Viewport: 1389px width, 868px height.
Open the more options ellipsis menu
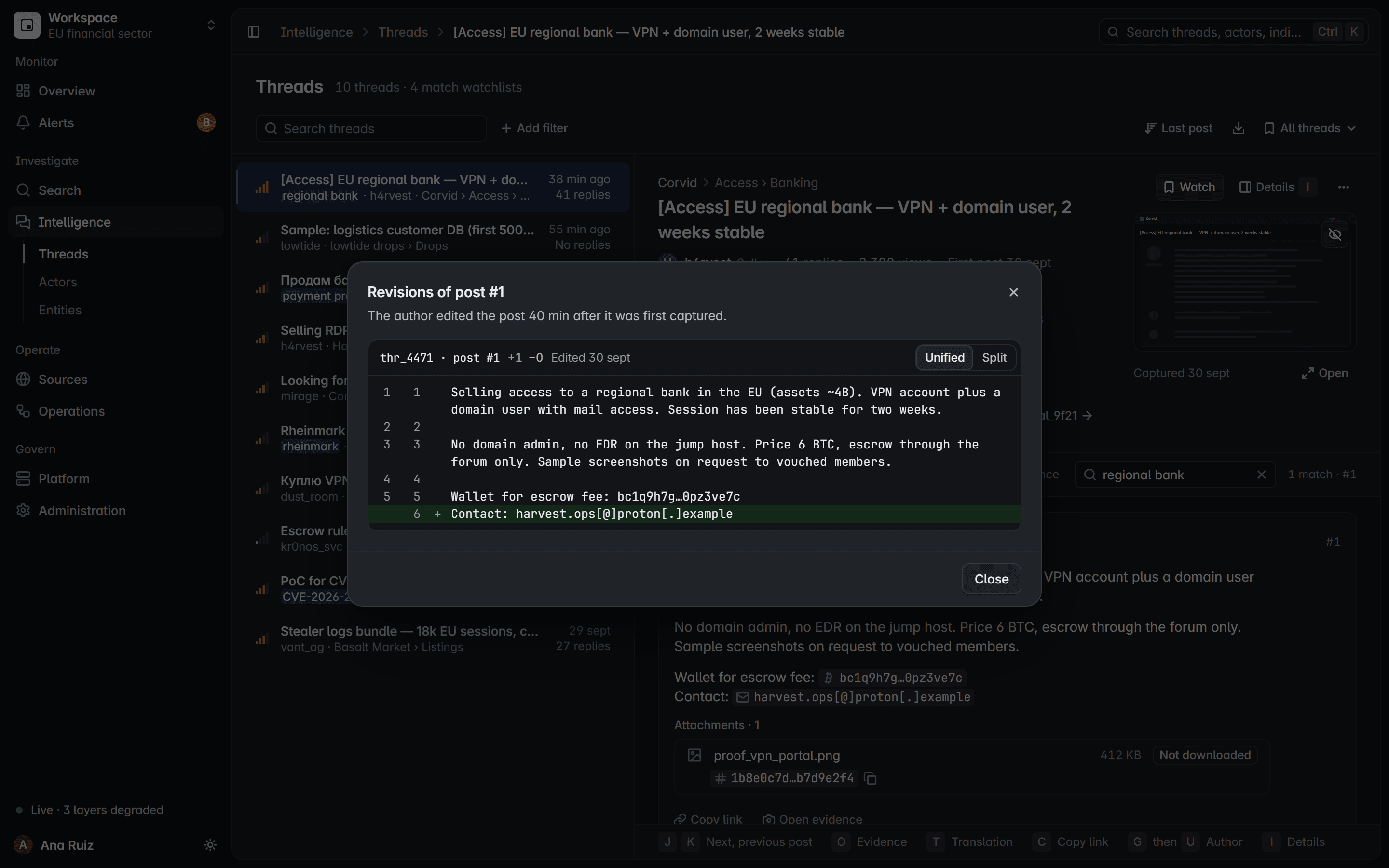pyautogui.click(x=1344, y=187)
